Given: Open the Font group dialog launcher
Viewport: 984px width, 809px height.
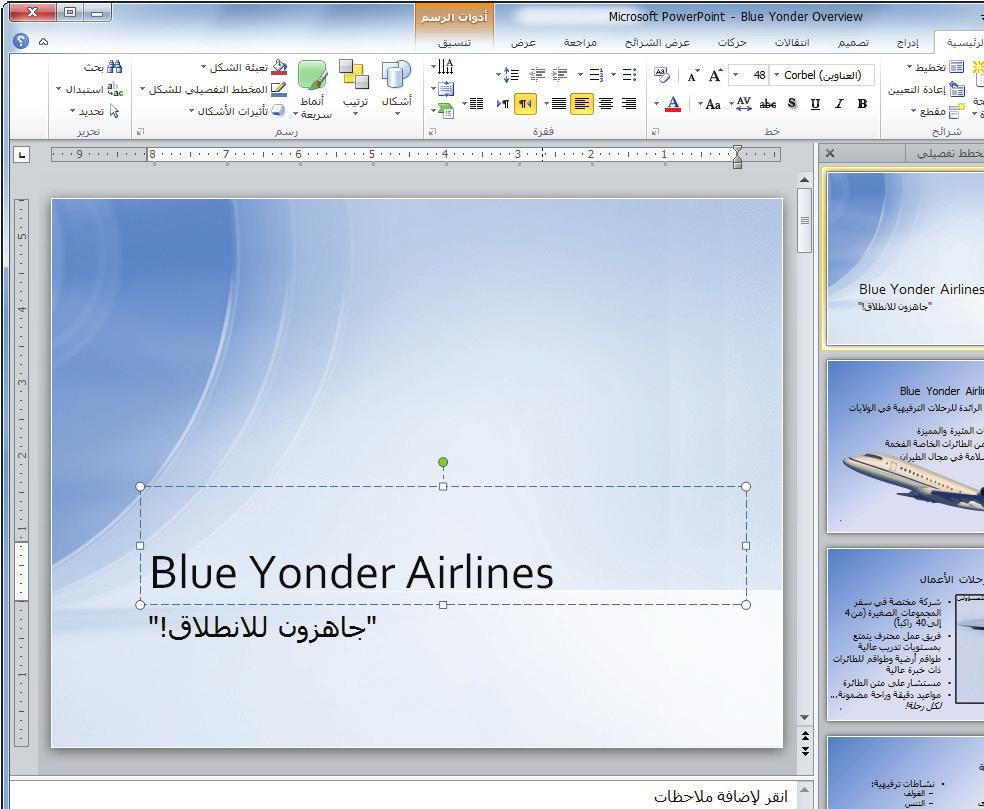Looking at the screenshot, I should click(x=655, y=132).
